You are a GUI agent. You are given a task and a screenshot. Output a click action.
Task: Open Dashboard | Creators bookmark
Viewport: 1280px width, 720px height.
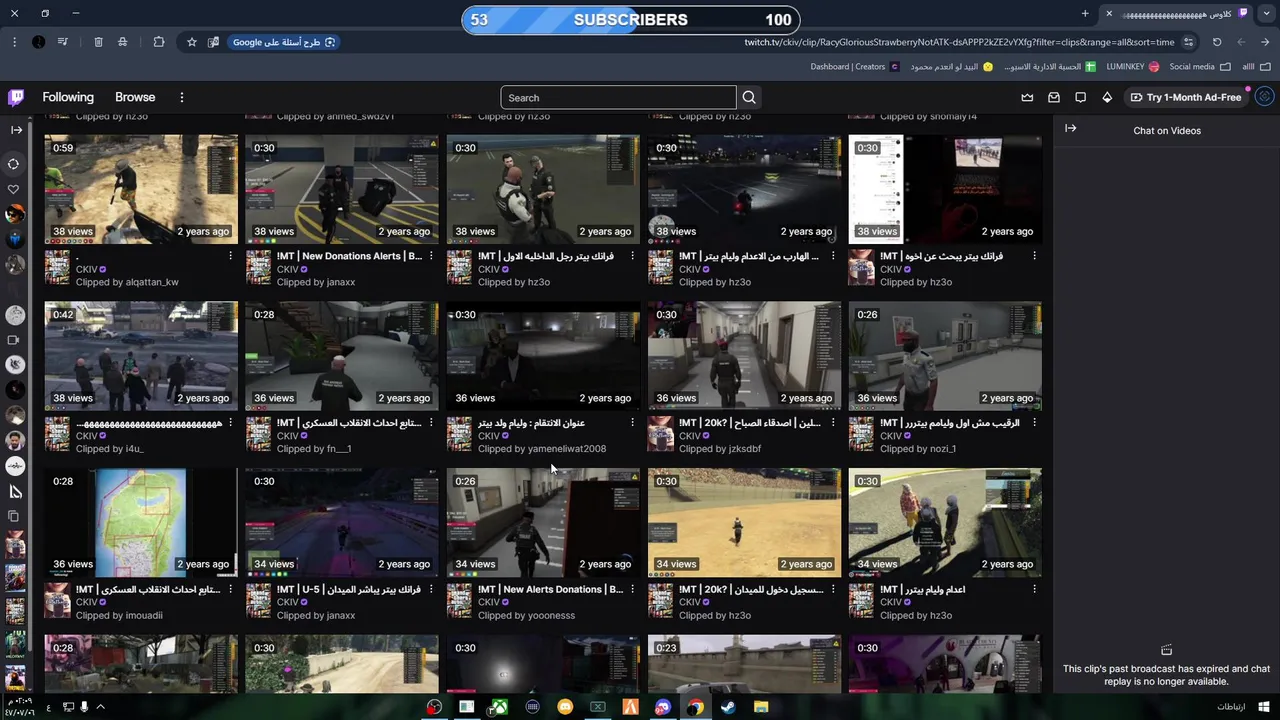click(x=855, y=67)
